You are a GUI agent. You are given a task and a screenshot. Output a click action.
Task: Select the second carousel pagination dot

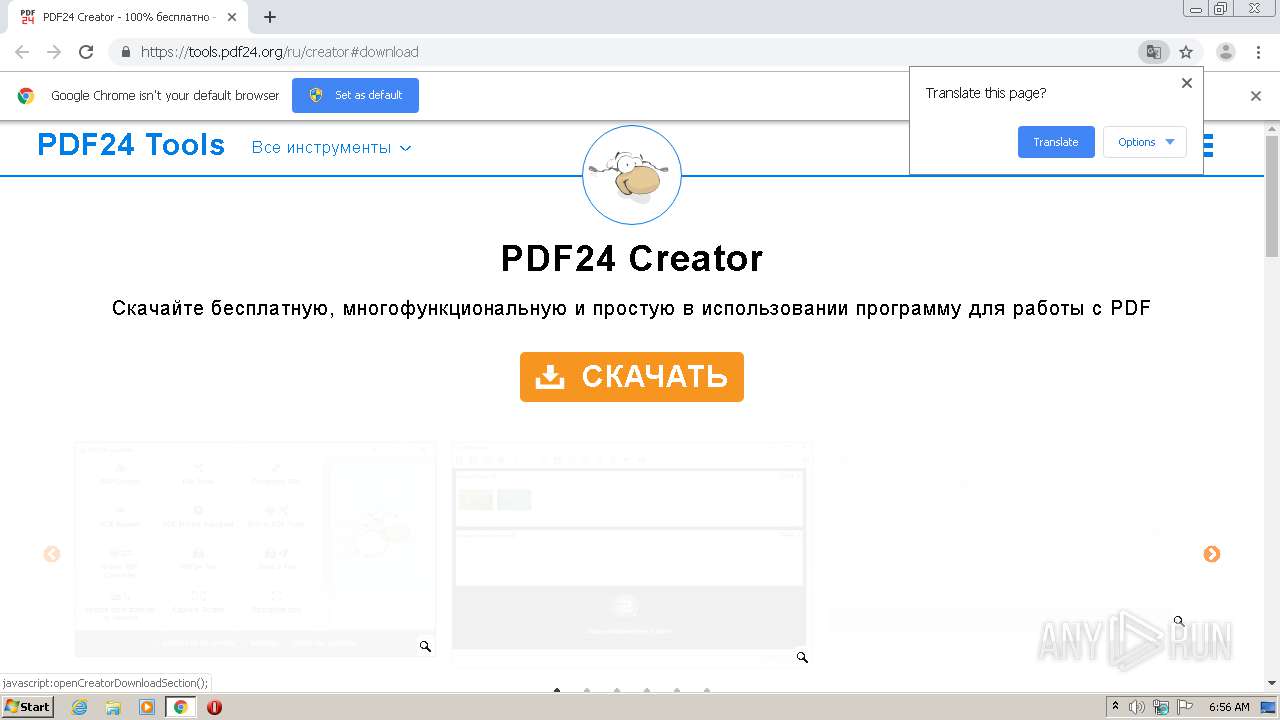[587, 689]
